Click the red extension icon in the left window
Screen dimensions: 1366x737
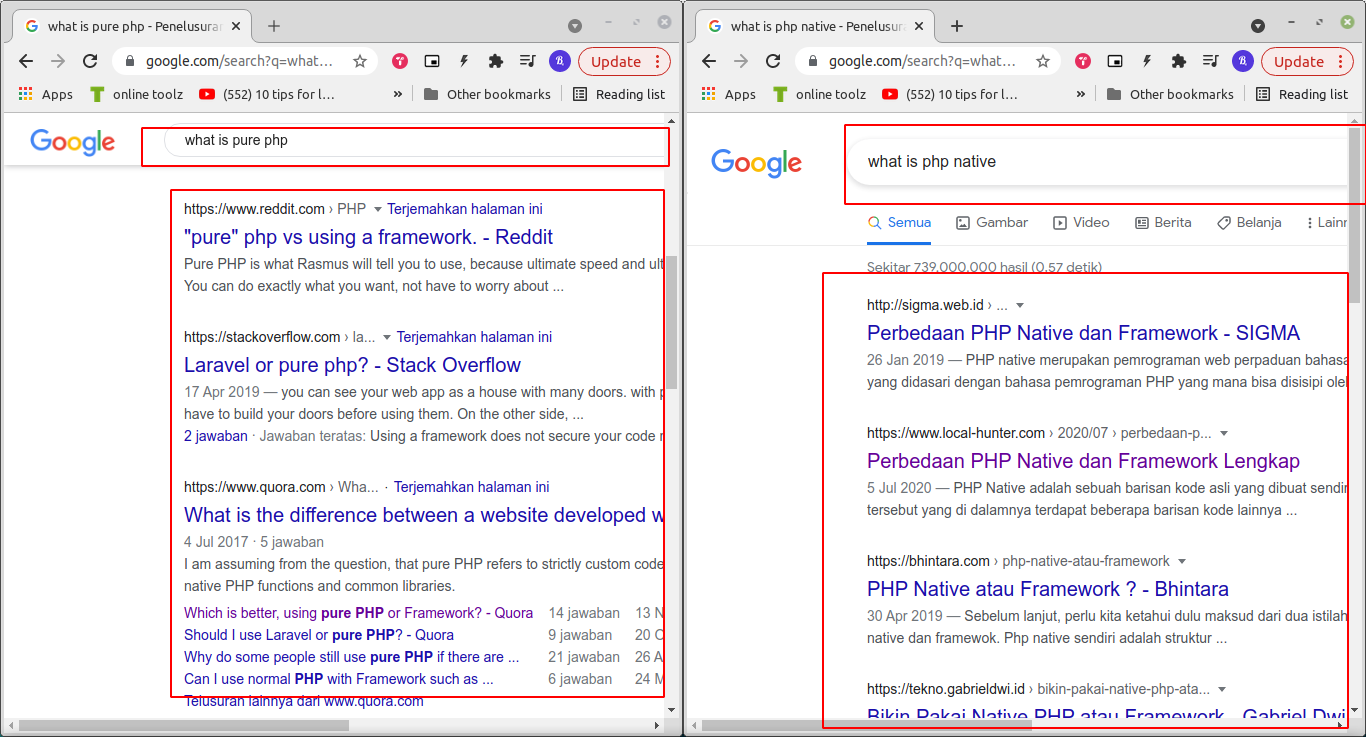[400, 61]
